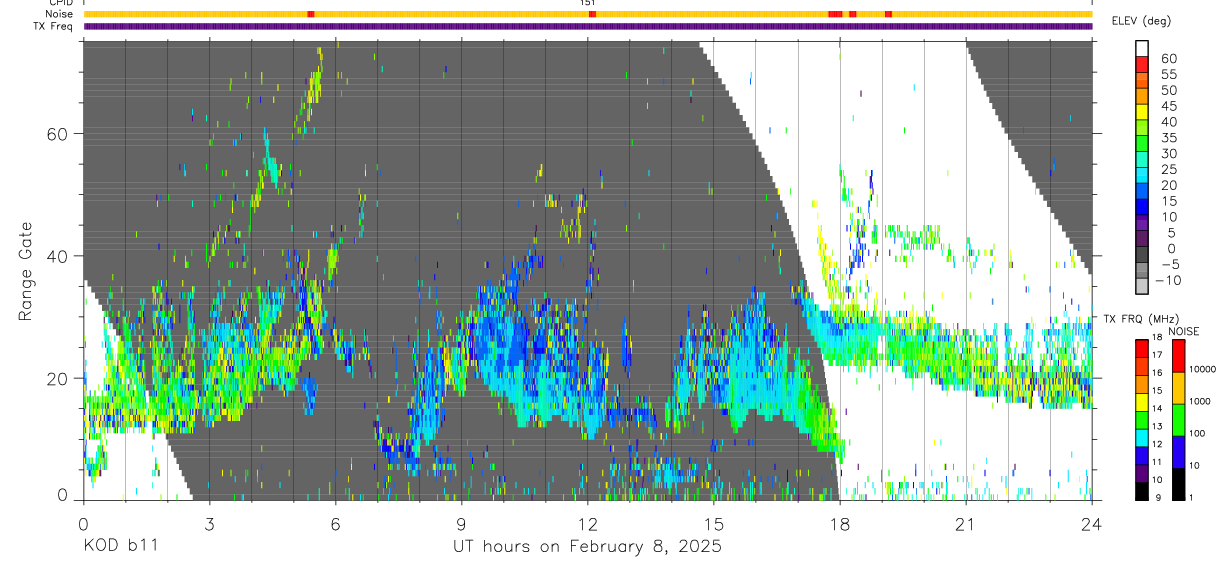Click the purple TX Freq strip above the plot
1228x567 pixels.
(588, 26)
